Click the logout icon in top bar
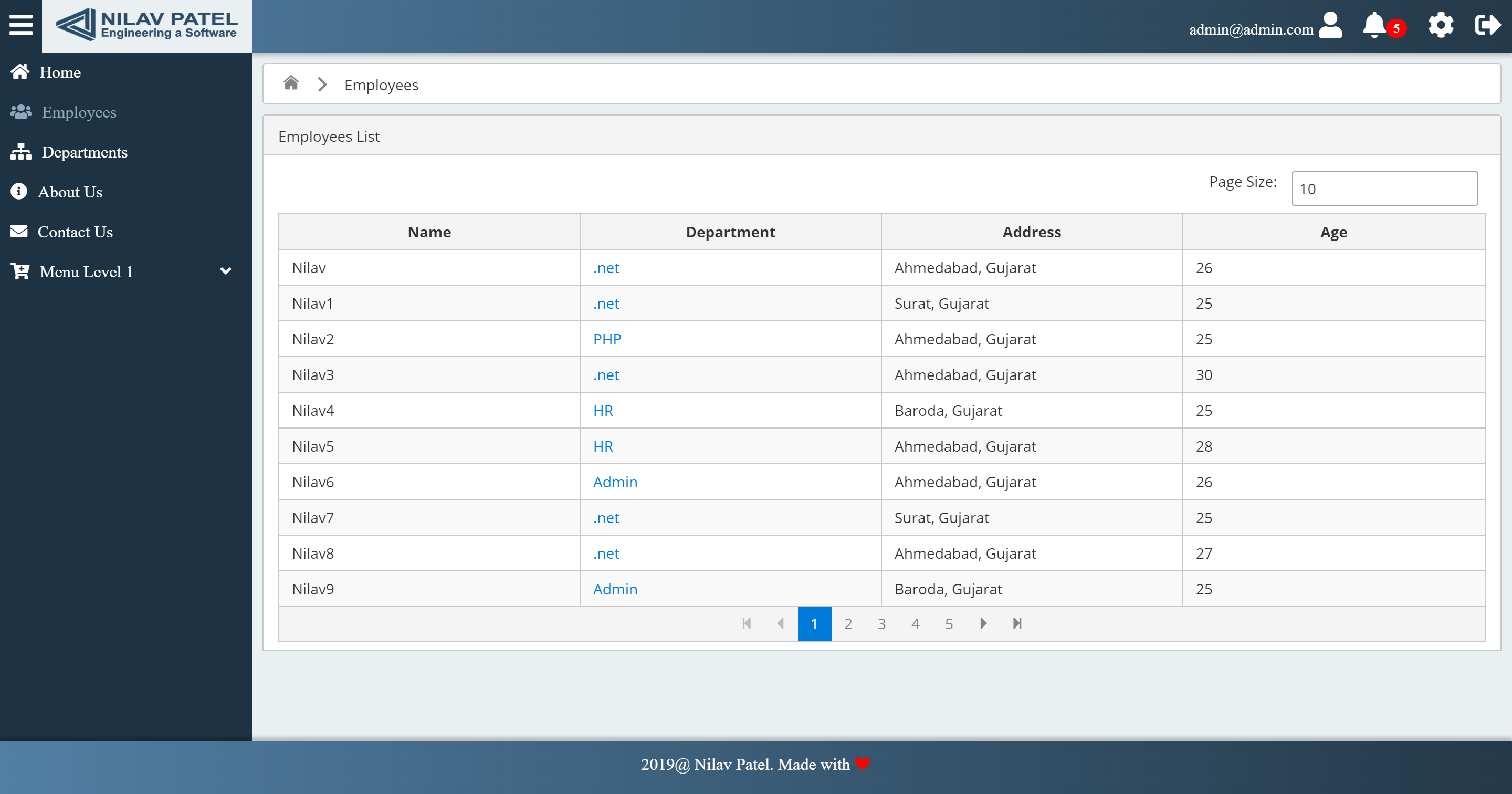The image size is (1512, 794). tap(1487, 25)
